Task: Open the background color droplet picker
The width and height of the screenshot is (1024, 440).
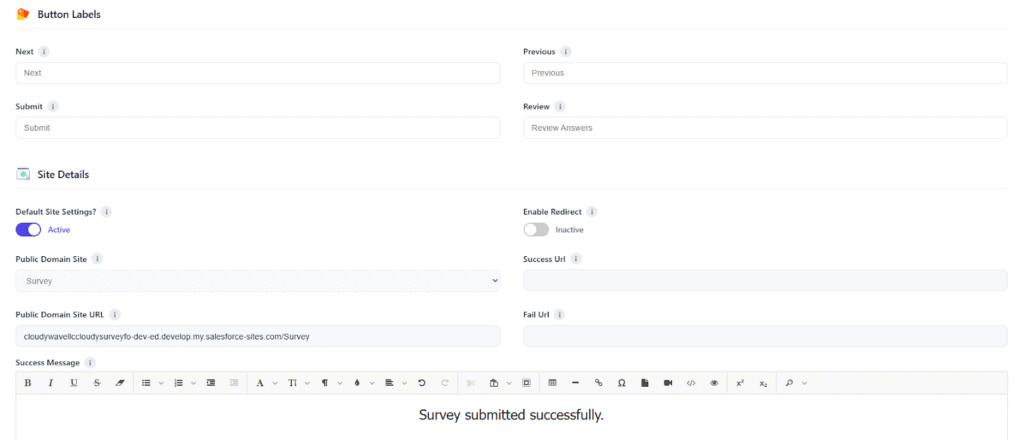Action: pos(357,383)
